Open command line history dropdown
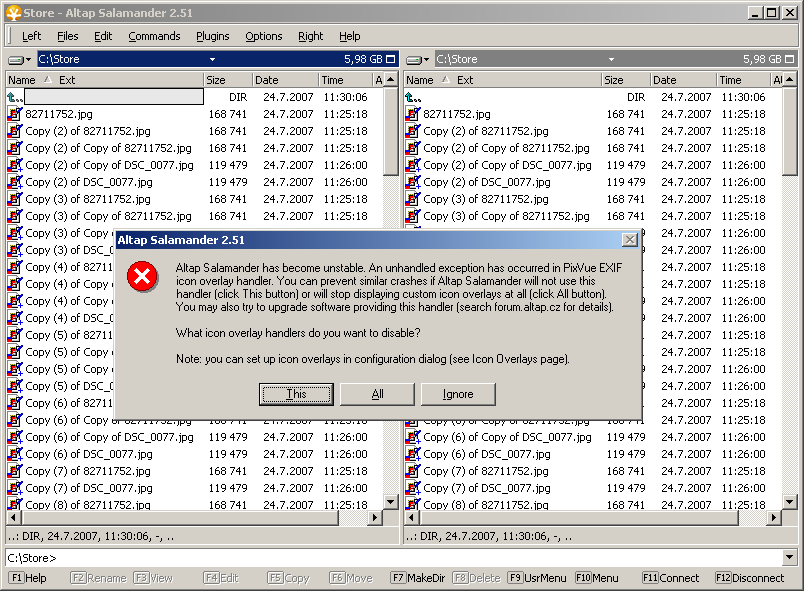 click(790, 558)
